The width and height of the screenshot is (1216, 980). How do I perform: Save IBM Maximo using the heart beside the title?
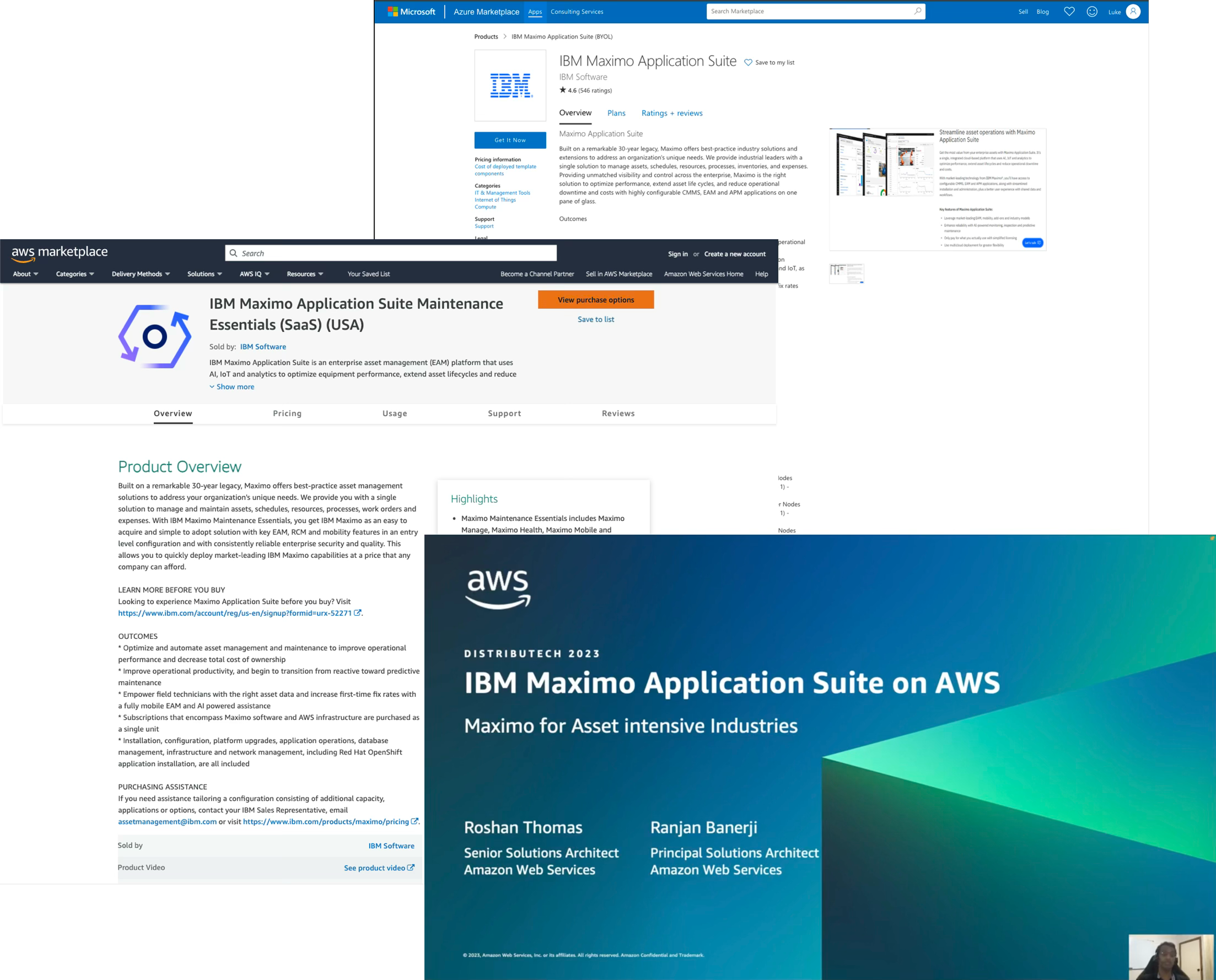748,62
